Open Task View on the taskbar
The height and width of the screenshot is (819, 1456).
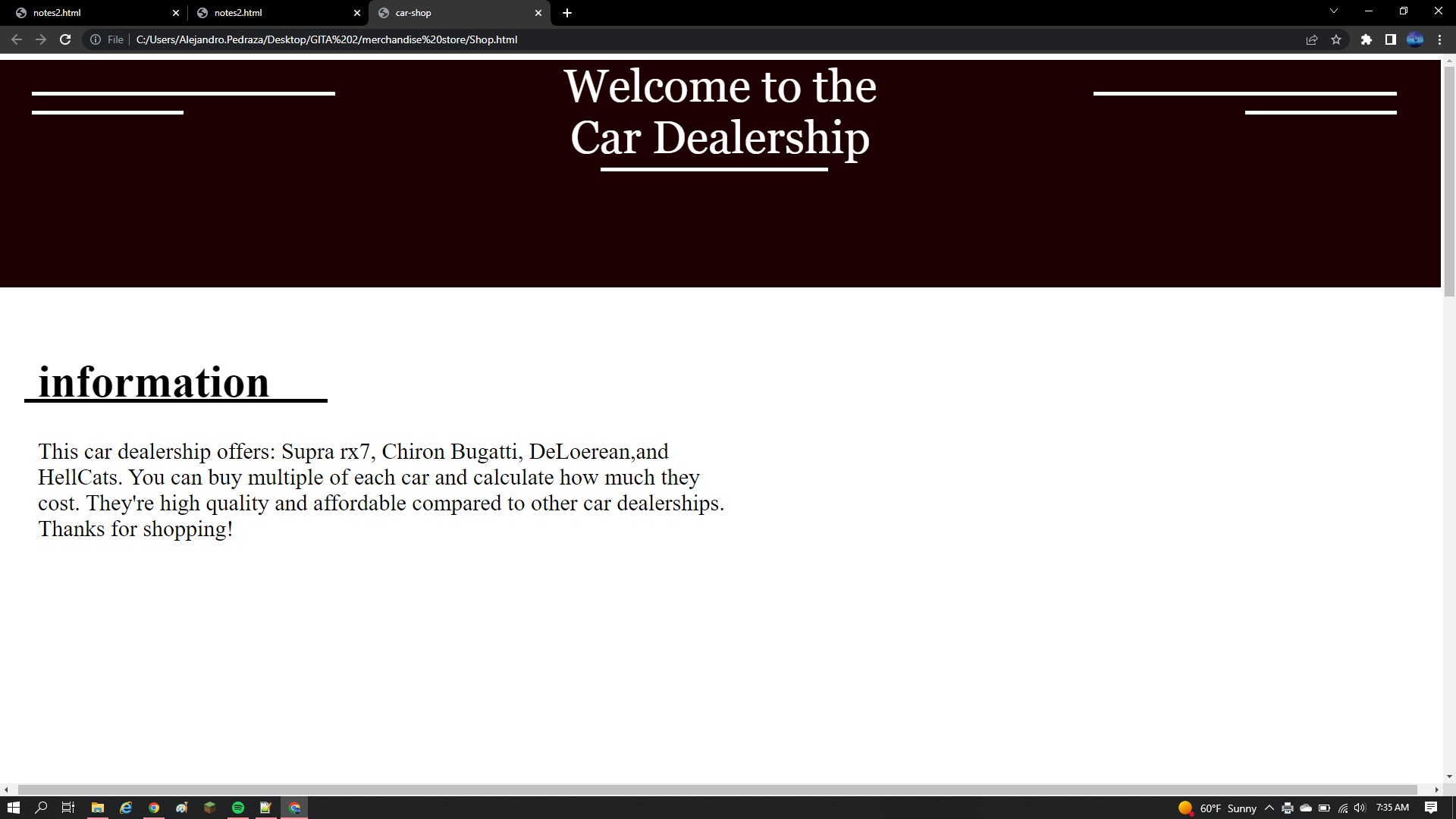coord(68,808)
